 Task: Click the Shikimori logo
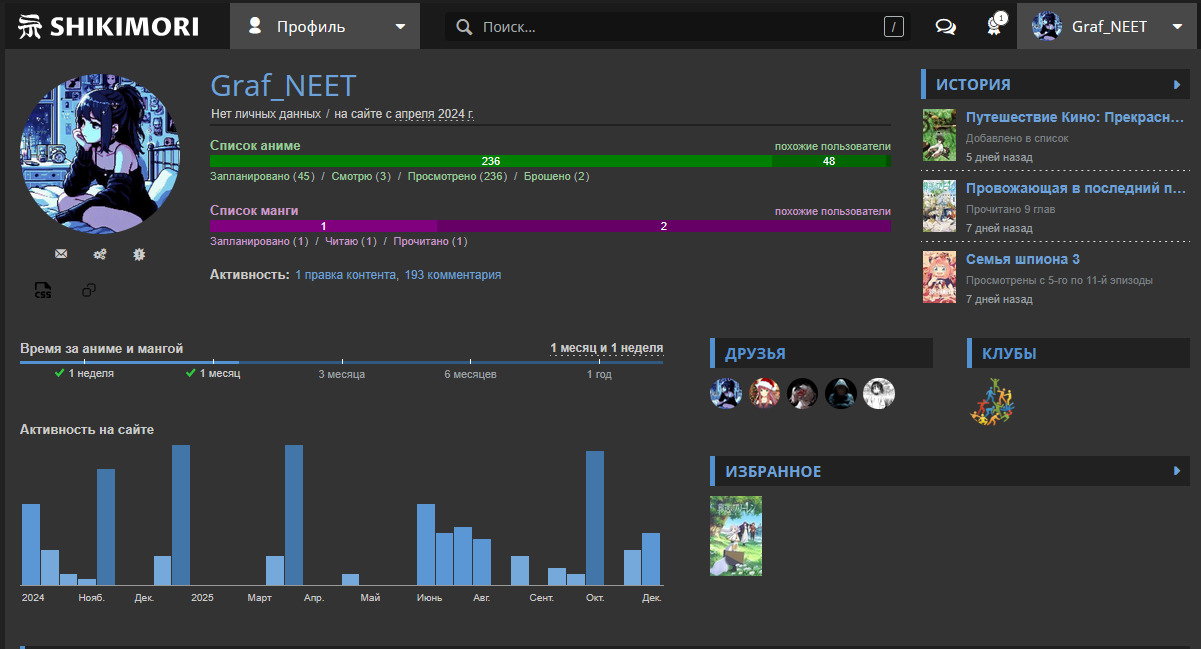pyautogui.click(x=109, y=27)
